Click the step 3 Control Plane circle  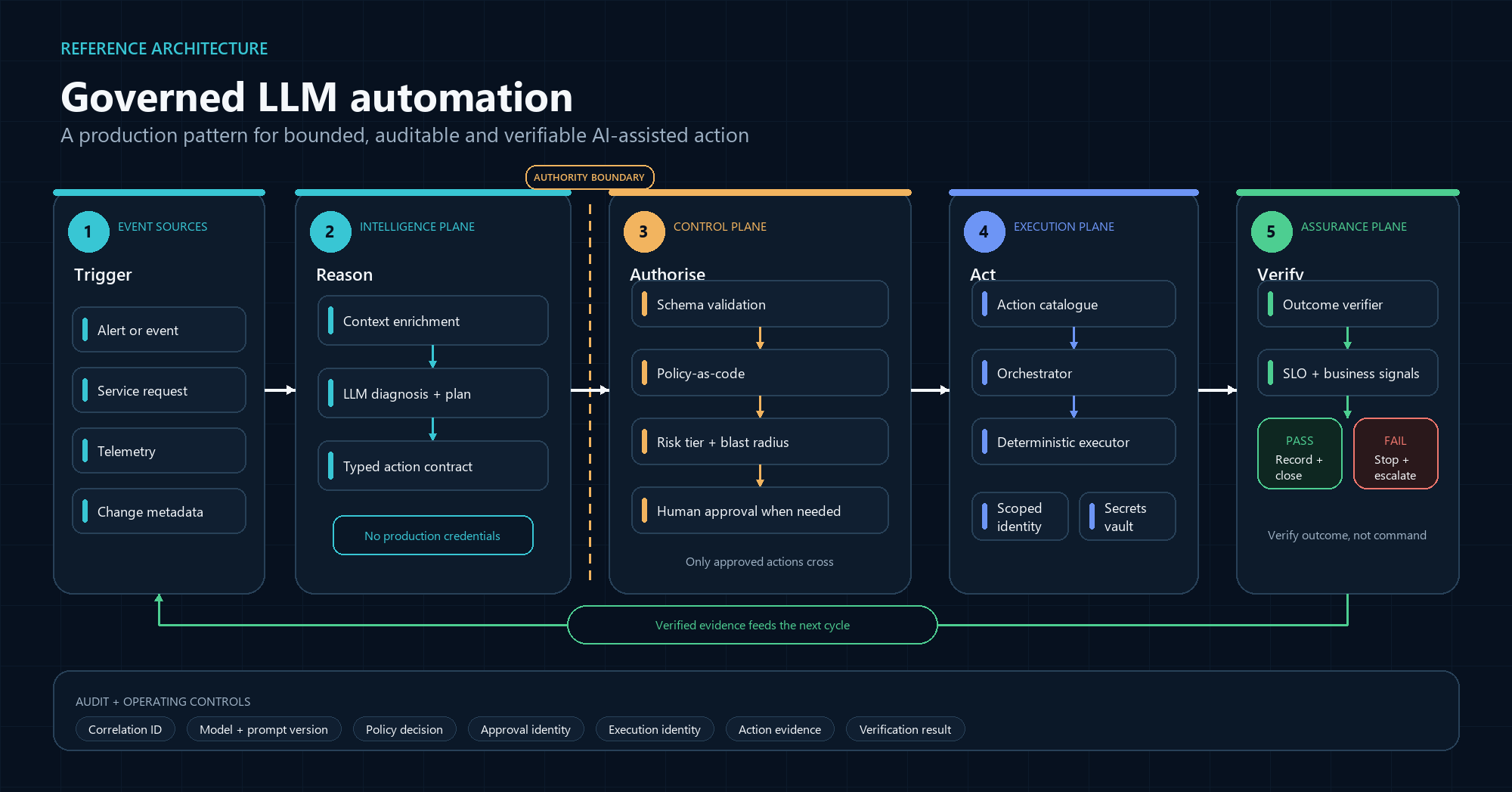tap(644, 231)
